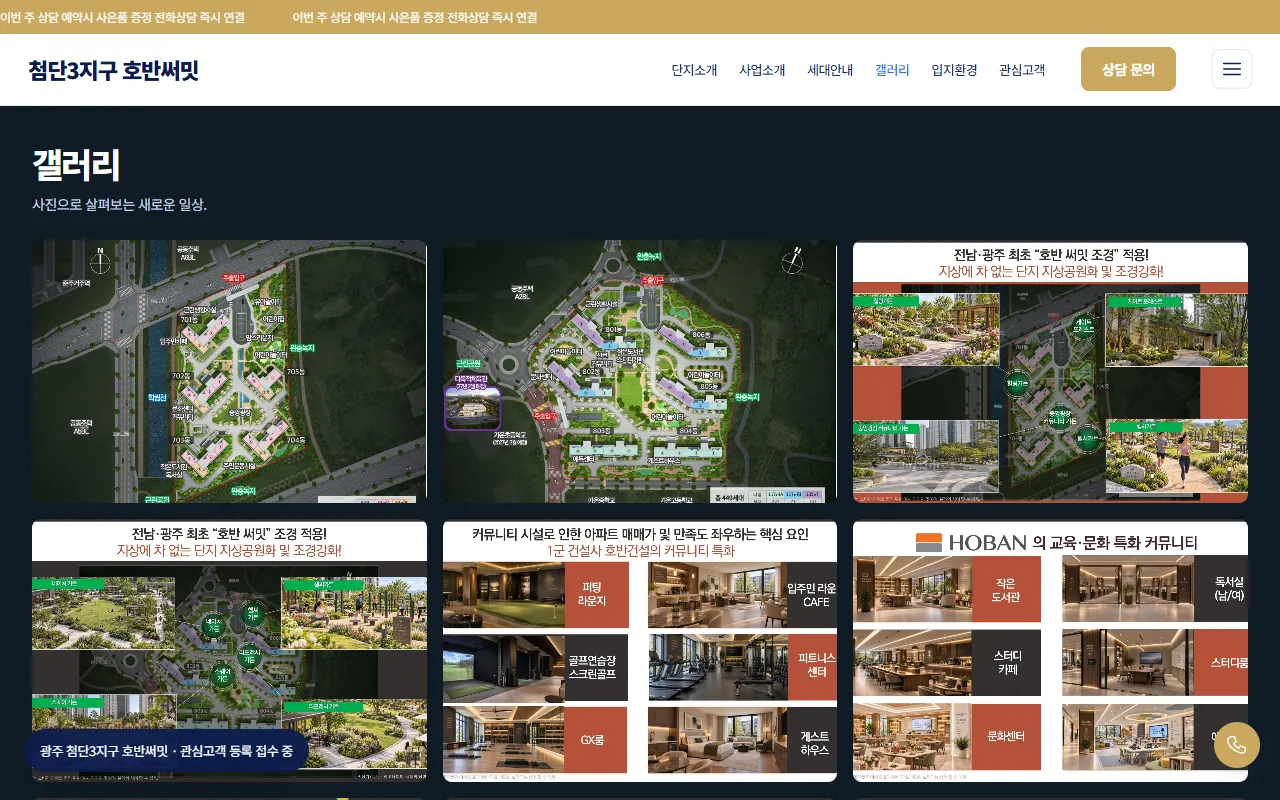
Task: Open the community facilities image with 피트니스 센터
Action: pyautogui.click(x=640, y=651)
